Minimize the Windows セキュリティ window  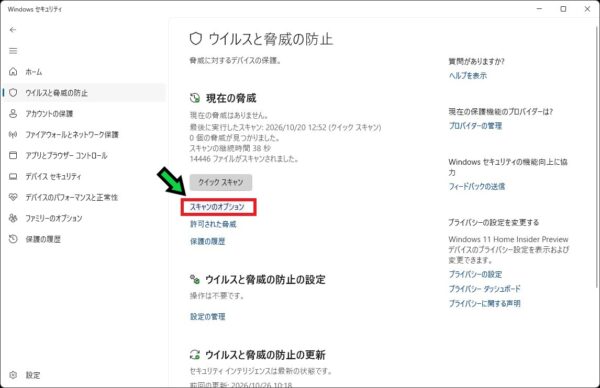(540, 9)
